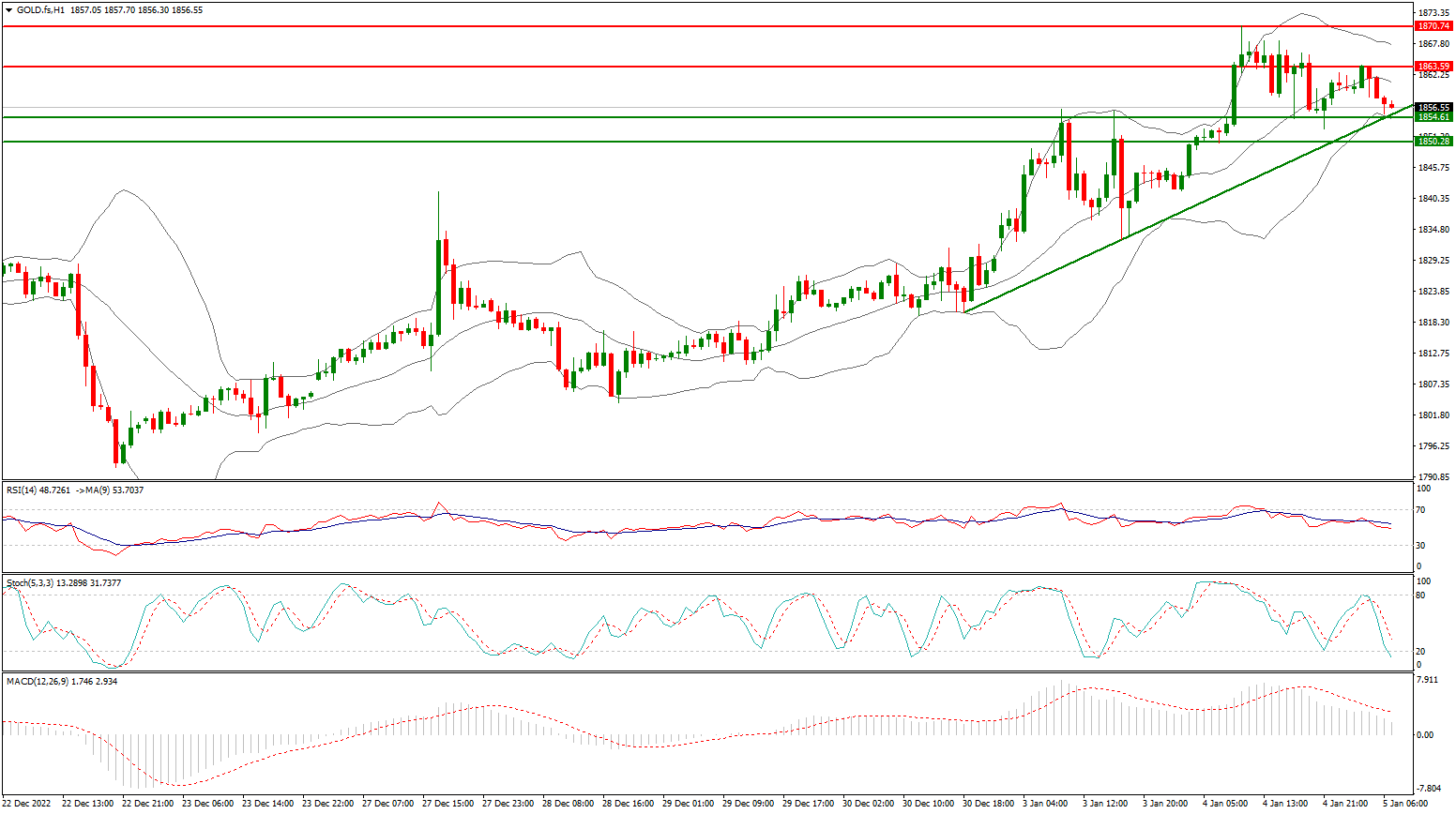Click the 70 level on RSI scale
This screenshot has width=1456, height=814.
tap(1422, 510)
